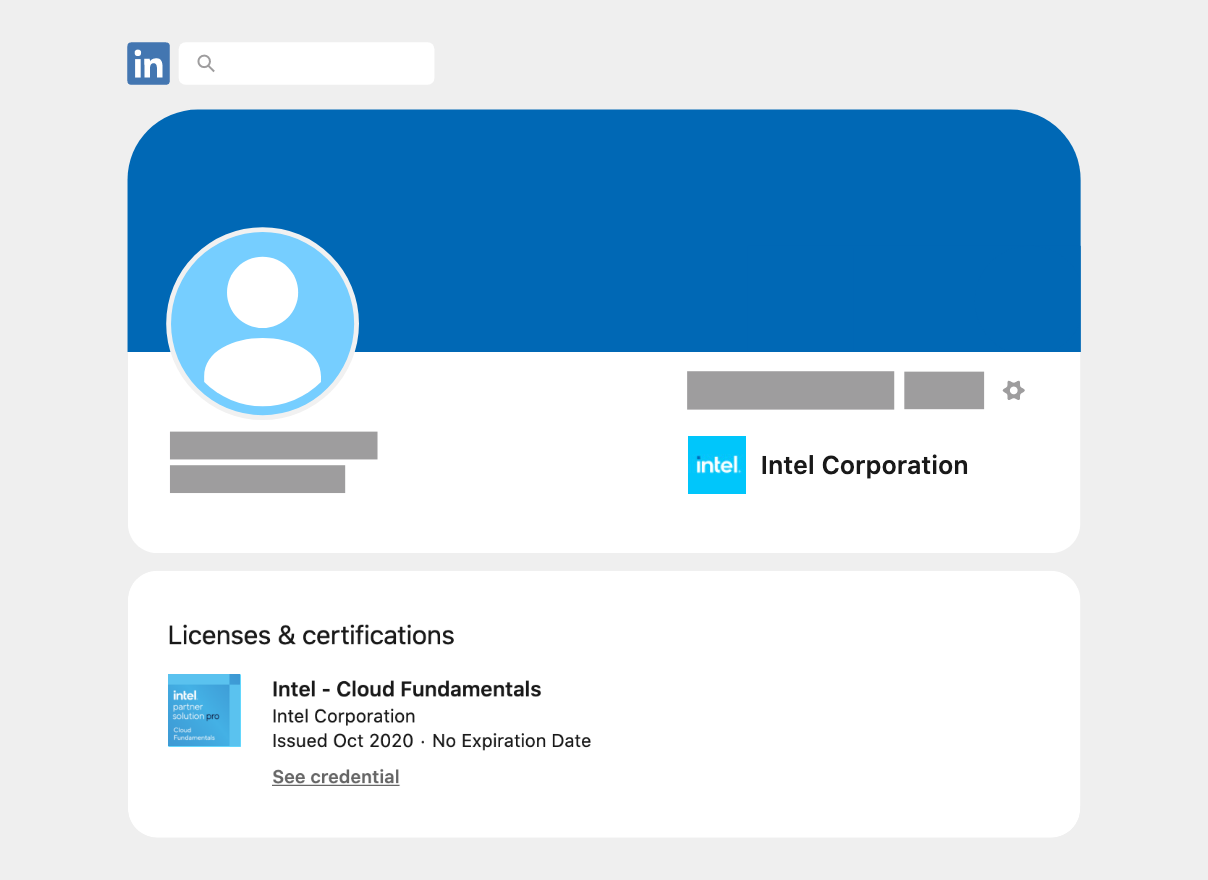Click the wide gray button beside the gear
The width and height of the screenshot is (1208, 880).
coord(790,390)
